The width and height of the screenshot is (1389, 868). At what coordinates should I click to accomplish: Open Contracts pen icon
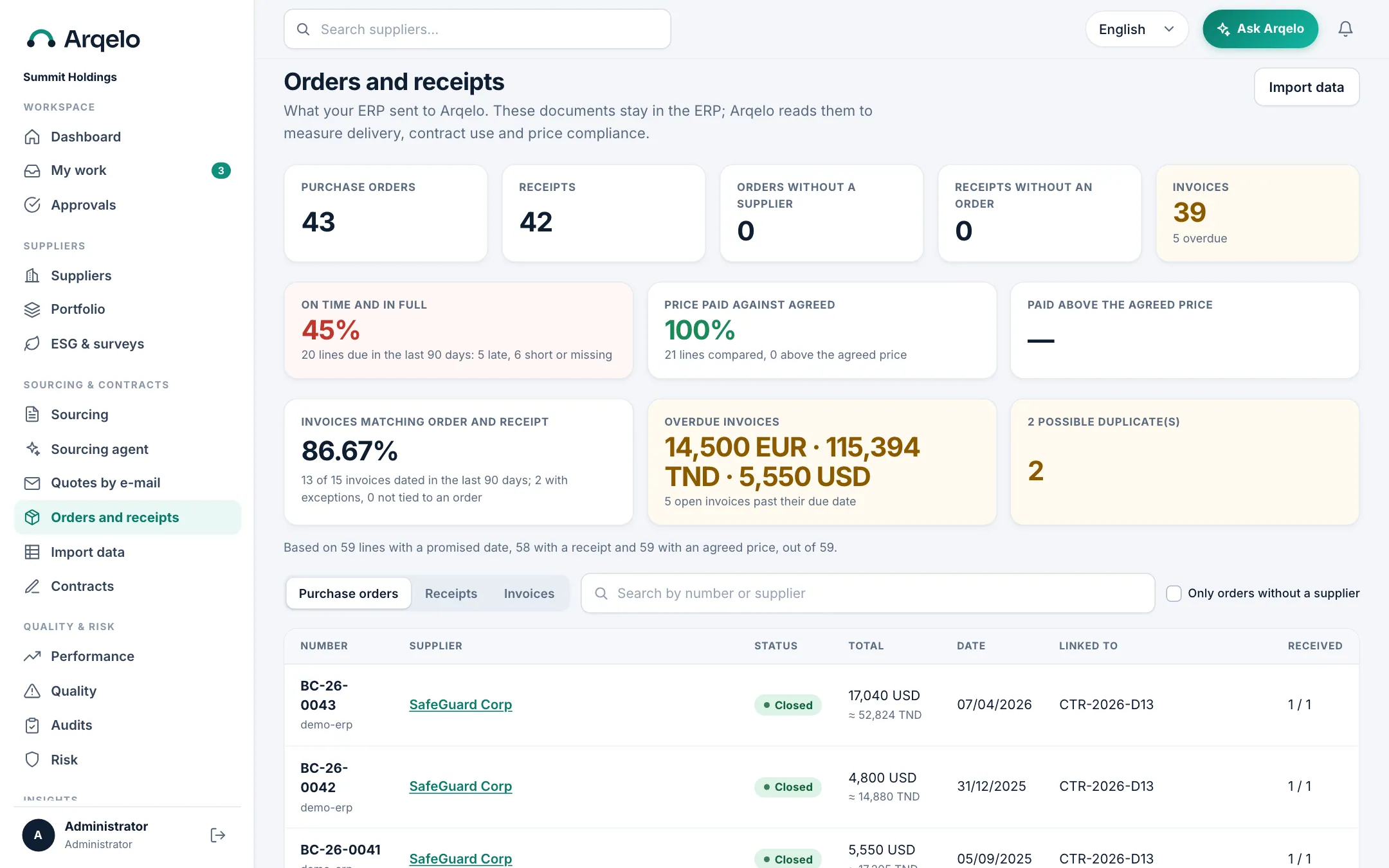click(x=32, y=586)
